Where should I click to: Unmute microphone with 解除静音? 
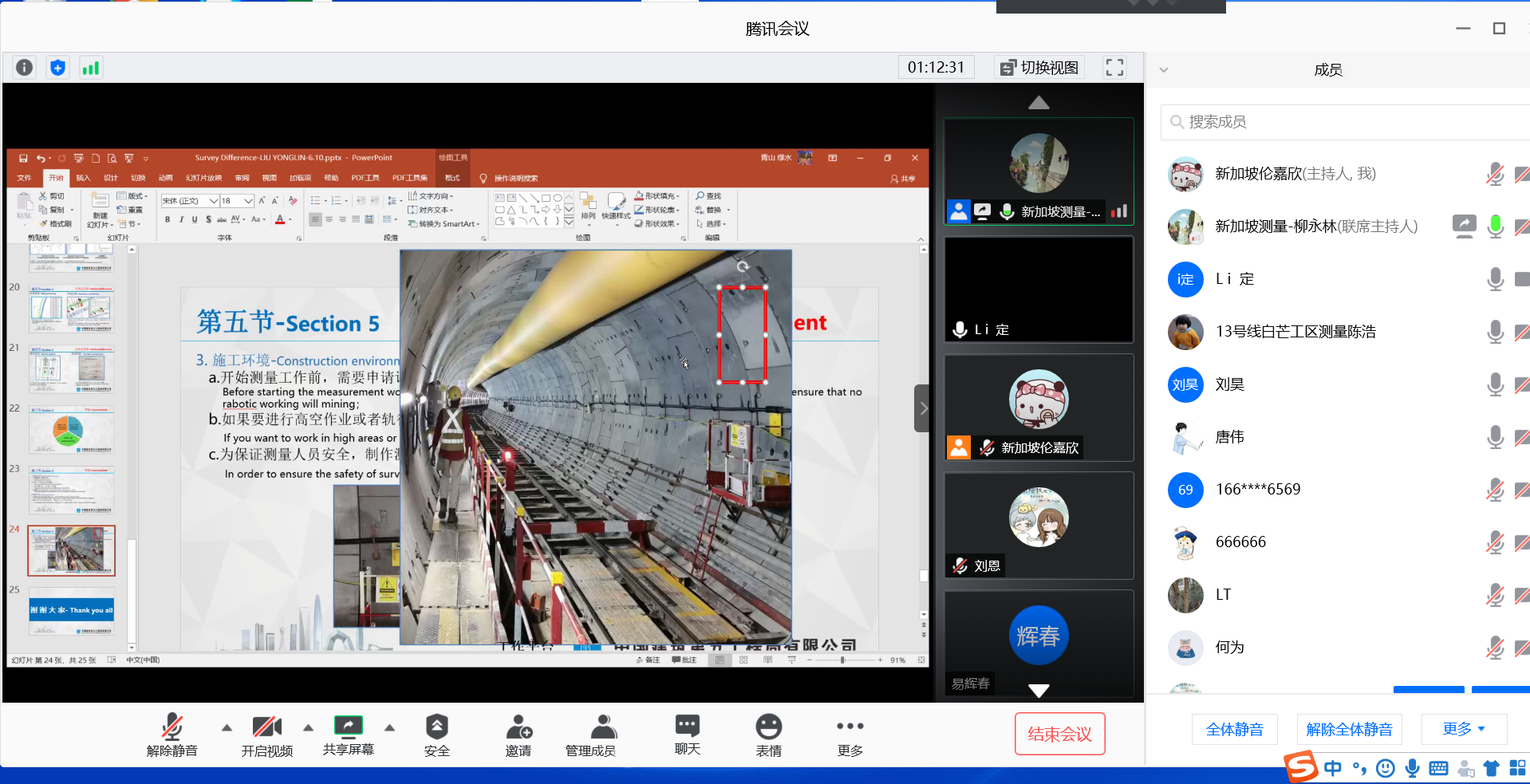[172, 735]
